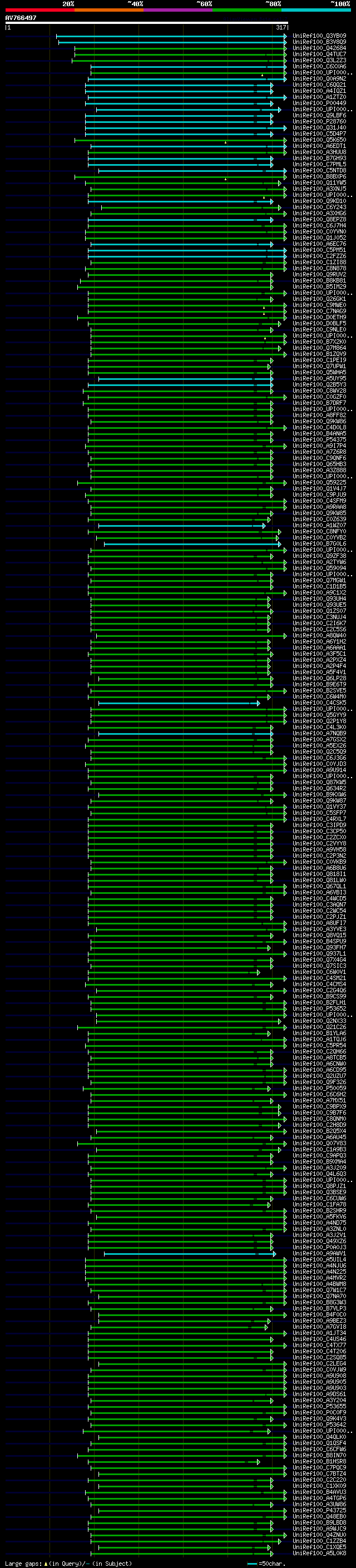Select the UniRef100_Q87KW5 label
This screenshot has height=1568, width=356.
(x=319, y=783)
